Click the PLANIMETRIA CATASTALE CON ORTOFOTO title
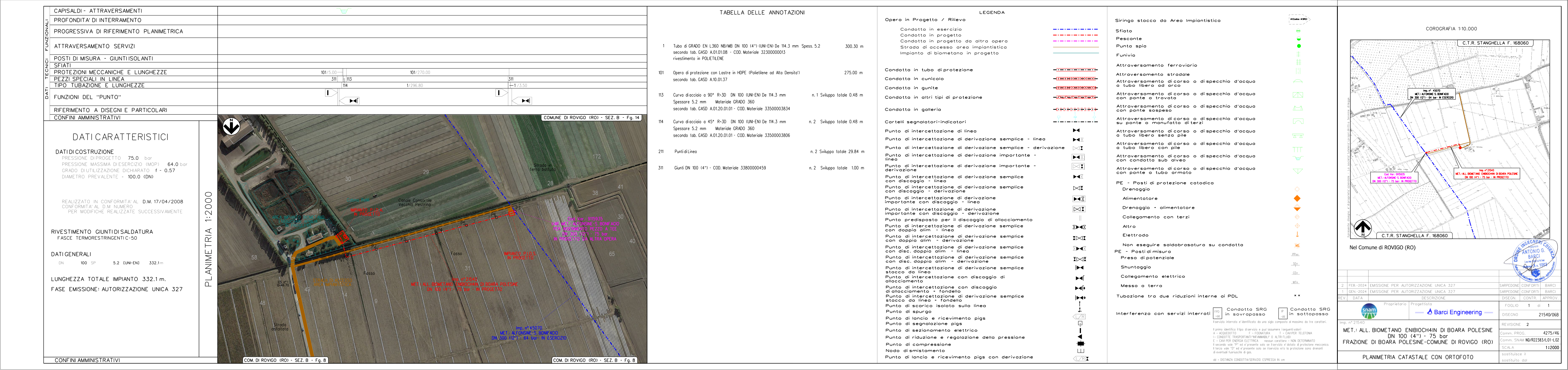 tap(1418, 357)
